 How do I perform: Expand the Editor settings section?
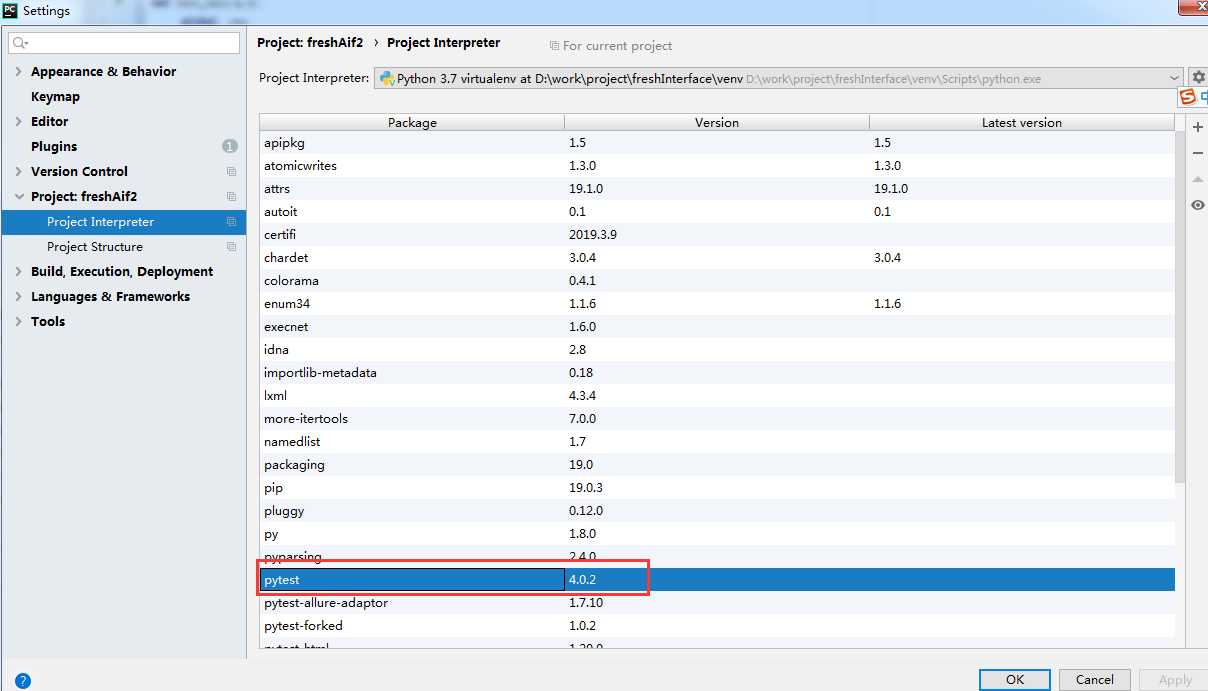click(19, 122)
